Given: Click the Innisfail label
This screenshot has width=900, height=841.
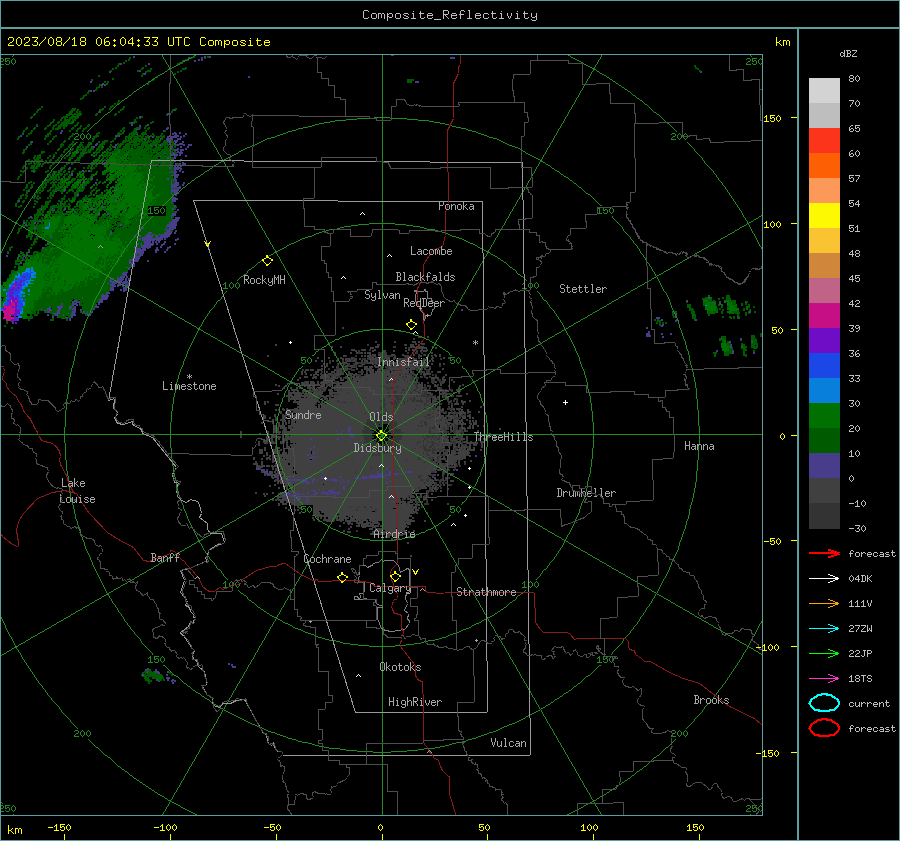Looking at the screenshot, I should pos(404,362).
